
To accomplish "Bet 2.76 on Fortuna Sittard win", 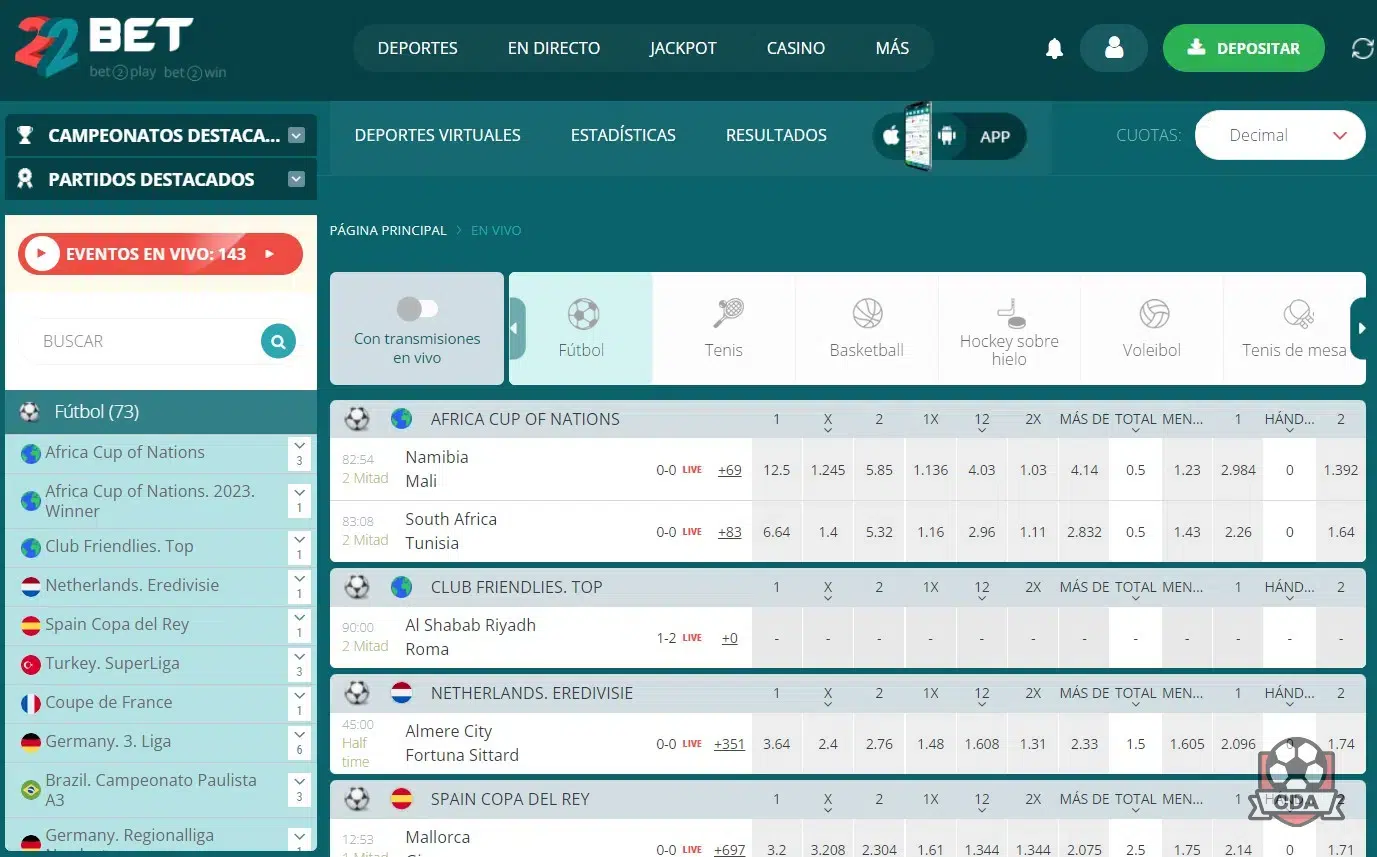I will (879, 744).
